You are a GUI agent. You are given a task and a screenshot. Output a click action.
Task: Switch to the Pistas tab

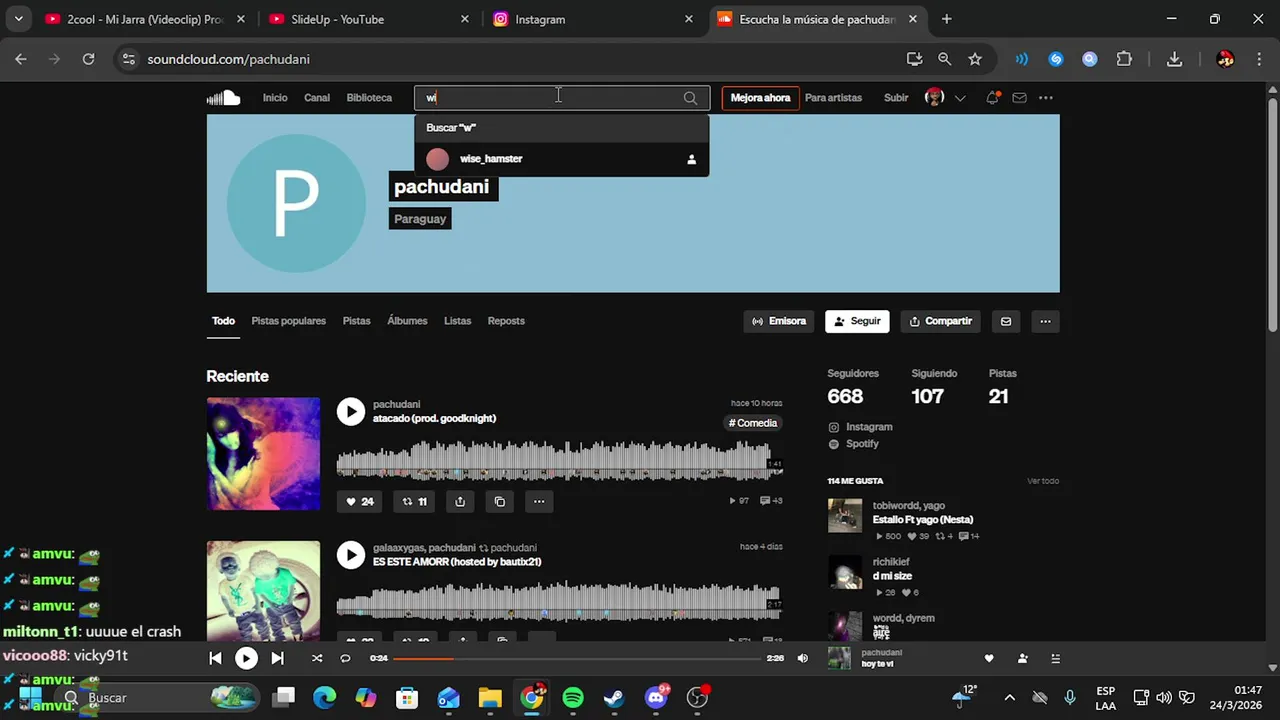[356, 321]
